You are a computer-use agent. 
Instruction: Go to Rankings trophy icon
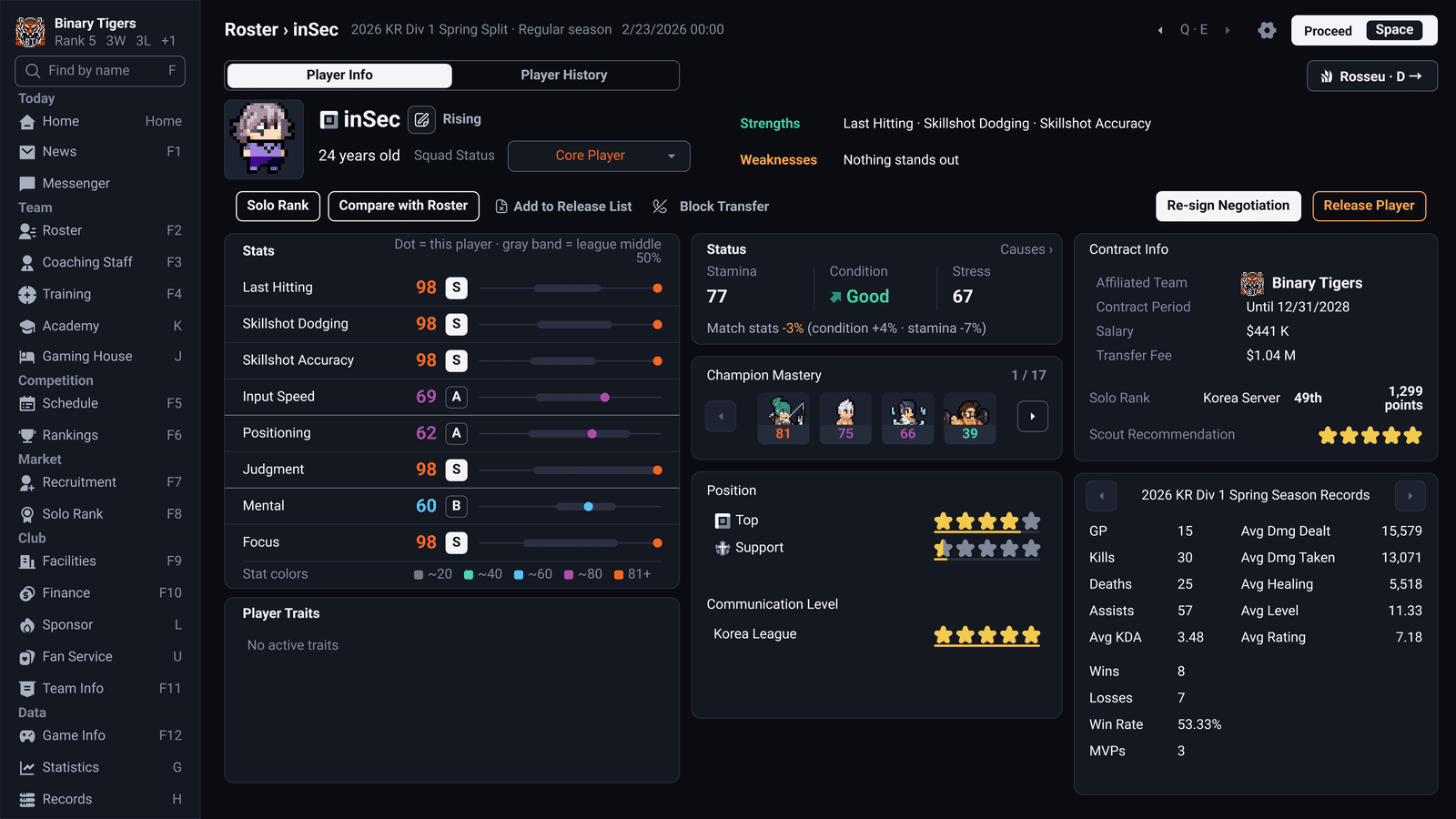[x=27, y=435]
